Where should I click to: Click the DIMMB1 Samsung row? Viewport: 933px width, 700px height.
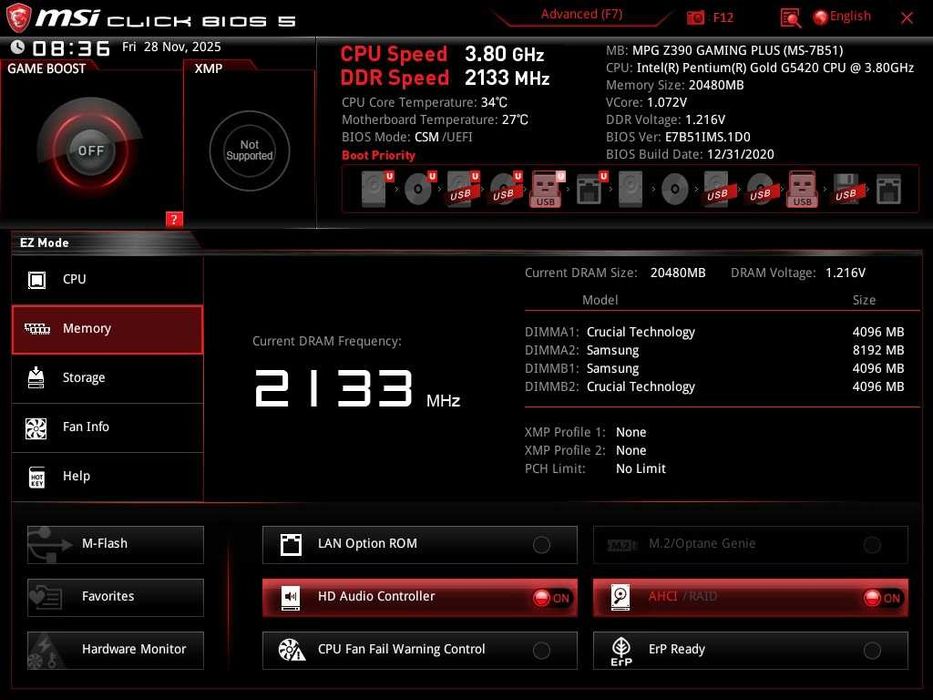[x=714, y=368]
